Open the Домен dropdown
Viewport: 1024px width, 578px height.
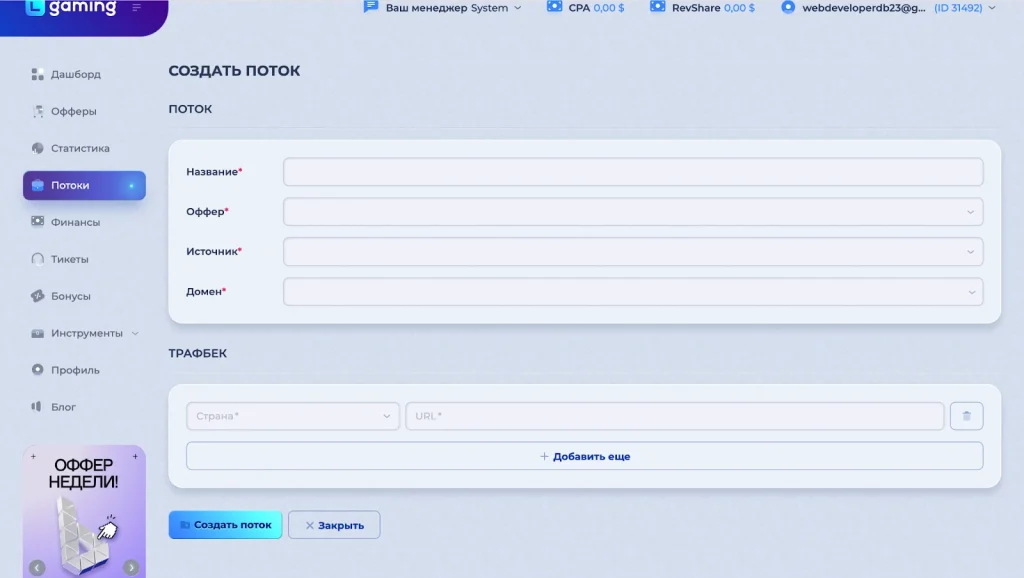click(633, 292)
